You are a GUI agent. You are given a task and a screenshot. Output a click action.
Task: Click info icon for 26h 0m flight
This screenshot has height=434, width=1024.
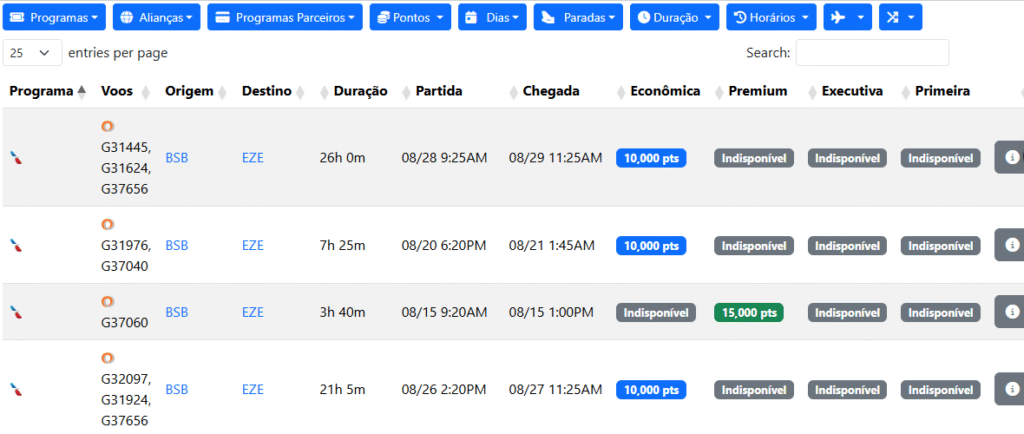pyautogui.click(x=1012, y=157)
